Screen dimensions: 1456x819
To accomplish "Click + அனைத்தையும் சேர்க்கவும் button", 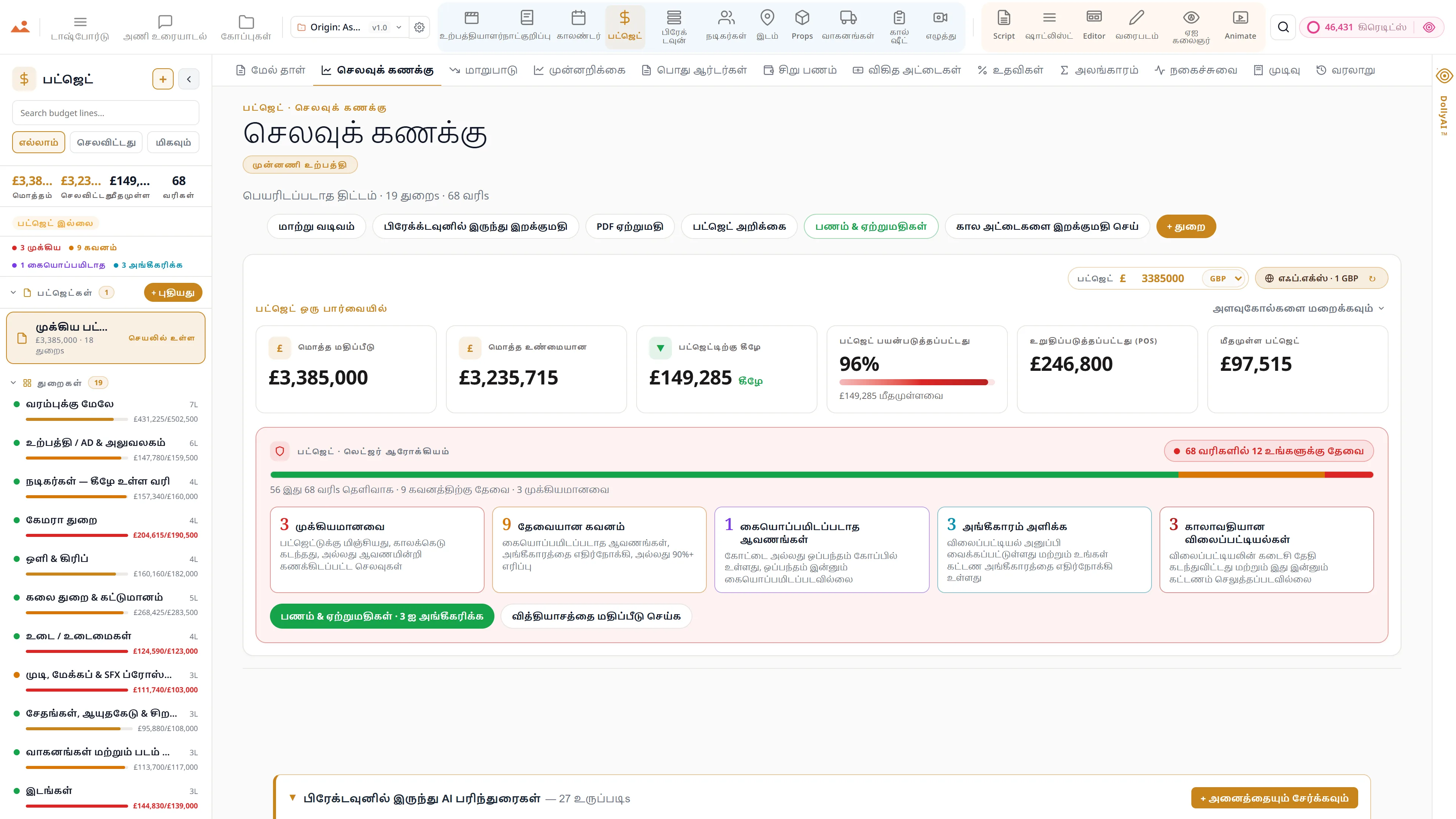I will (x=1274, y=798).
